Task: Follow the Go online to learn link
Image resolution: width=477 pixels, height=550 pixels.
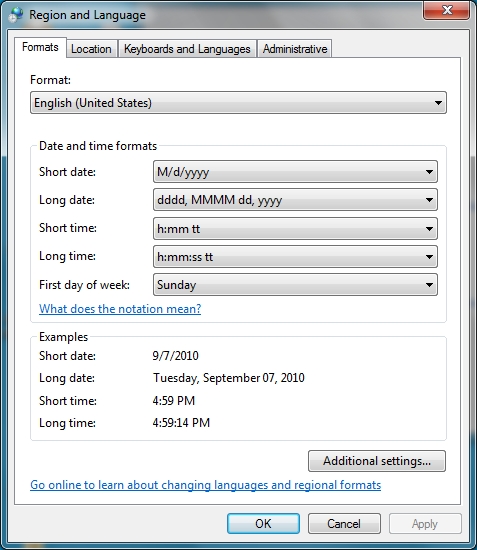Action: click(206, 485)
